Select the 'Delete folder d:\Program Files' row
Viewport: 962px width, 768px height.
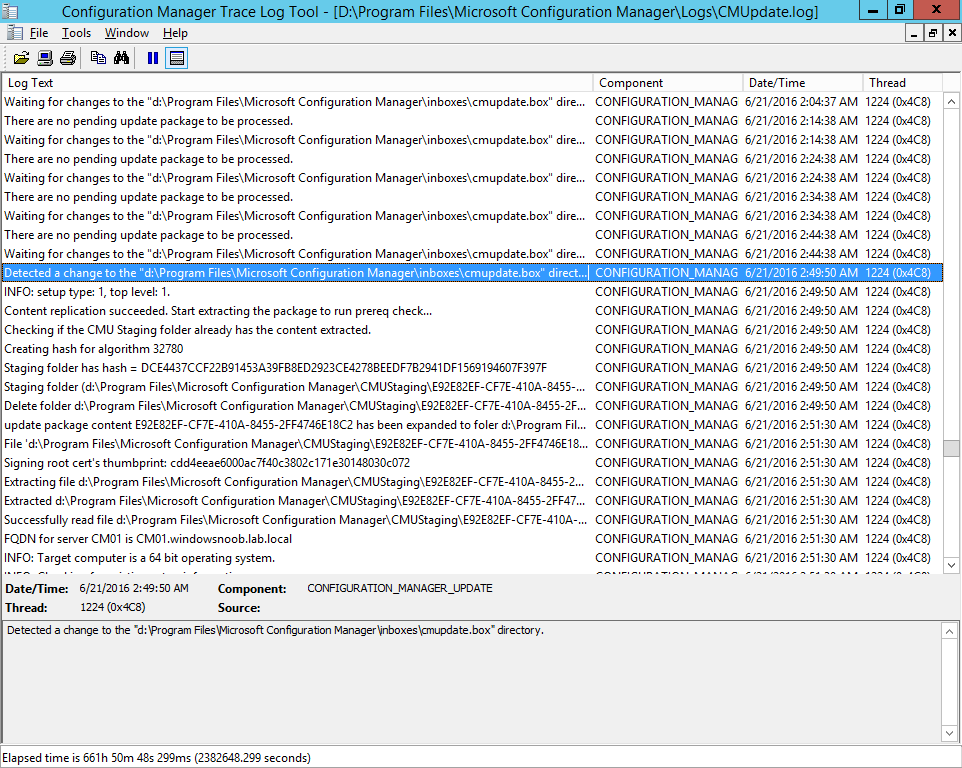(x=472, y=406)
